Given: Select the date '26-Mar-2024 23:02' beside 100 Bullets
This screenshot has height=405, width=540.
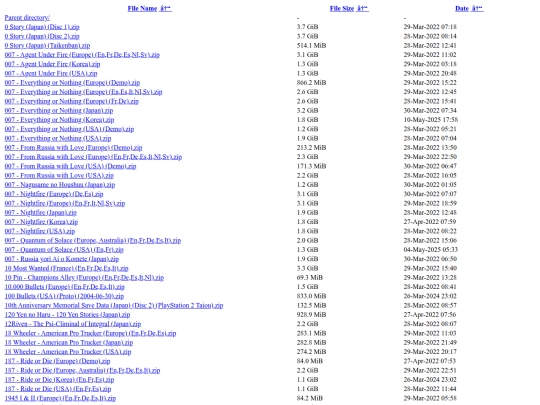Looking at the screenshot, I should (430, 297).
